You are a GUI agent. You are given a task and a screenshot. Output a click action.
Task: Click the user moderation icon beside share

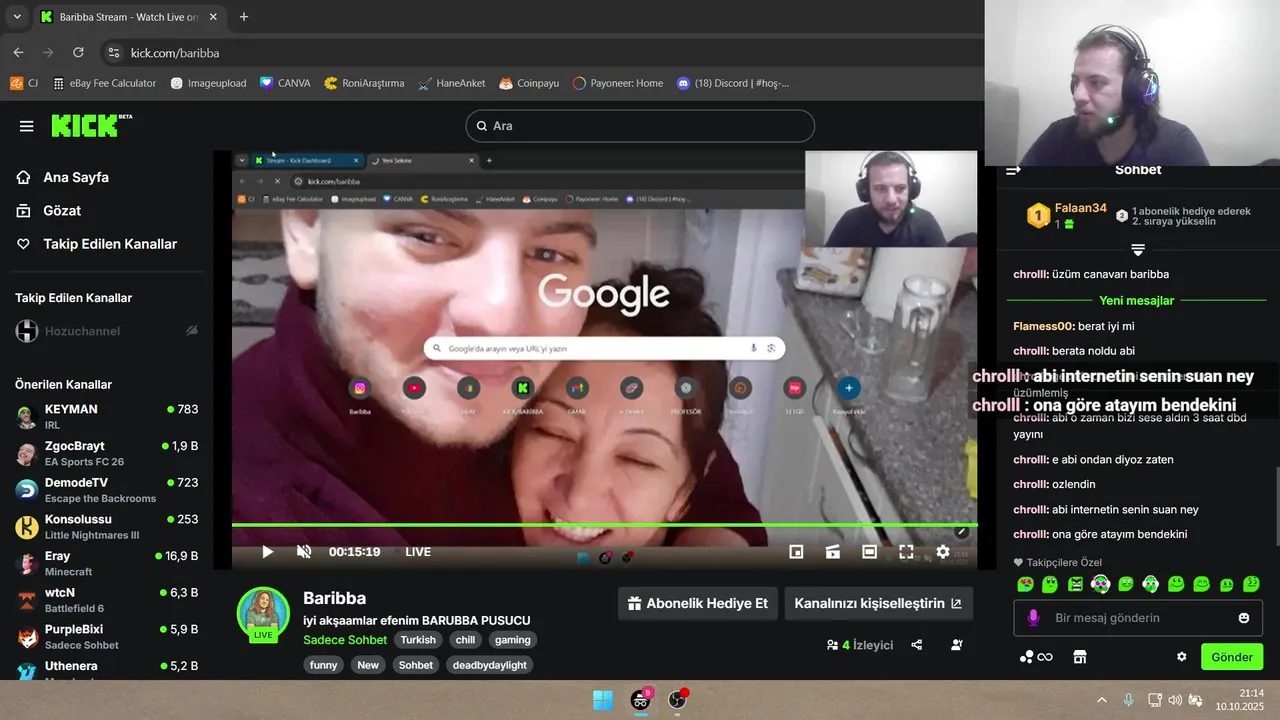tap(957, 645)
